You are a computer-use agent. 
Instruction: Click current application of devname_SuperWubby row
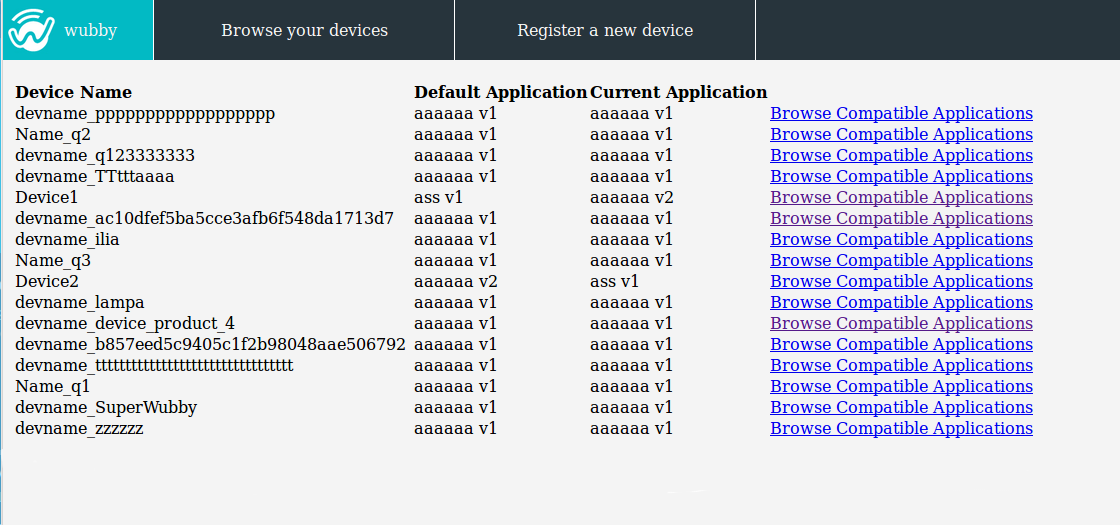click(631, 407)
